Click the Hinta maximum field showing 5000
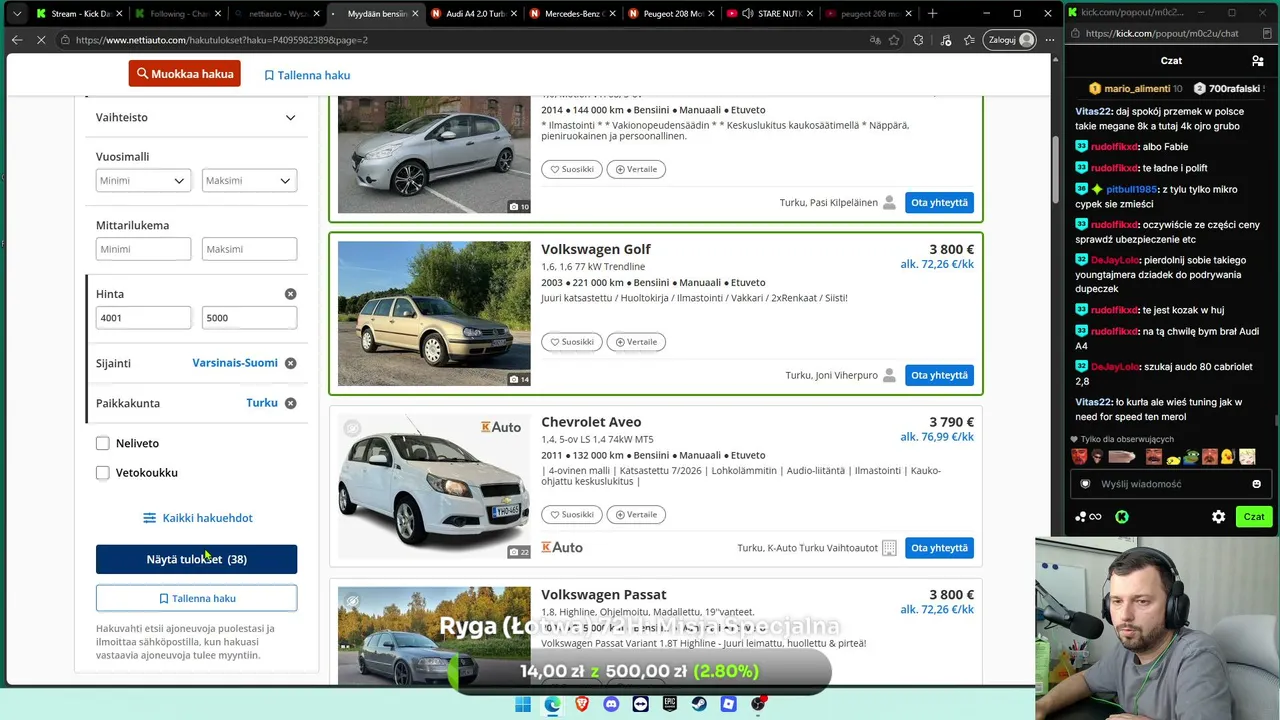Image resolution: width=1280 pixels, height=720 pixels. click(x=249, y=318)
